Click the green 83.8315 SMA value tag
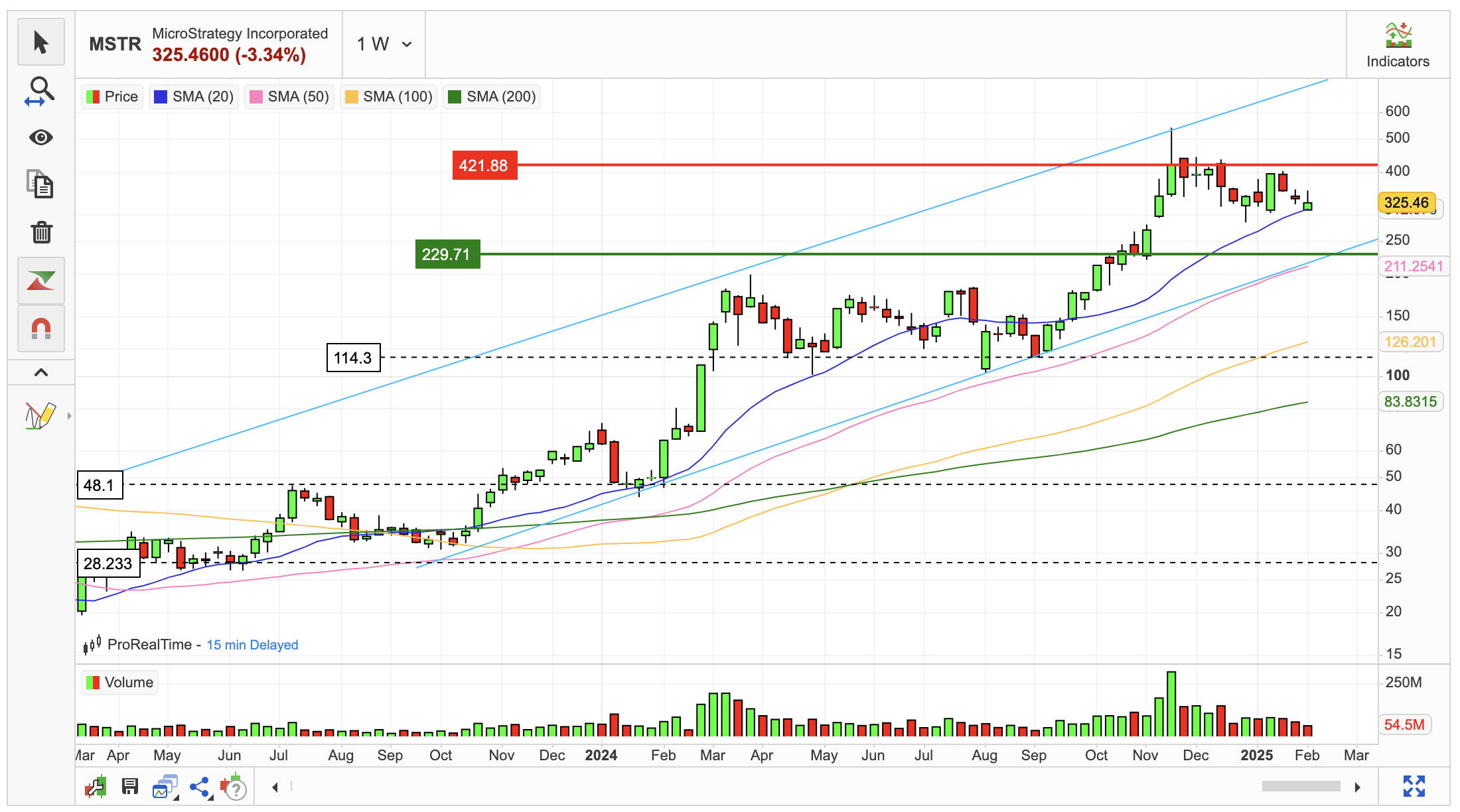This screenshot has width=1460, height=812. tap(1410, 401)
